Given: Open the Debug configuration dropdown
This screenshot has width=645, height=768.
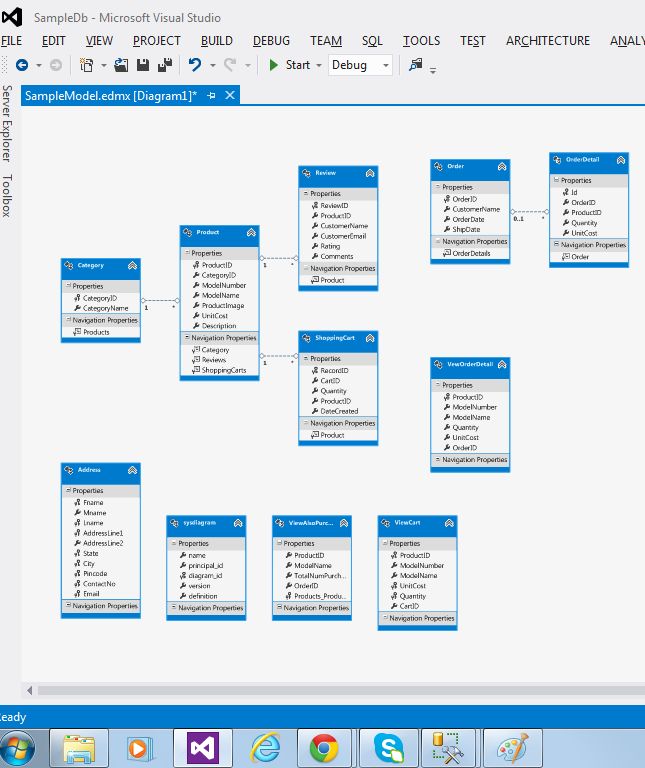Looking at the screenshot, I should coord(360,65).
